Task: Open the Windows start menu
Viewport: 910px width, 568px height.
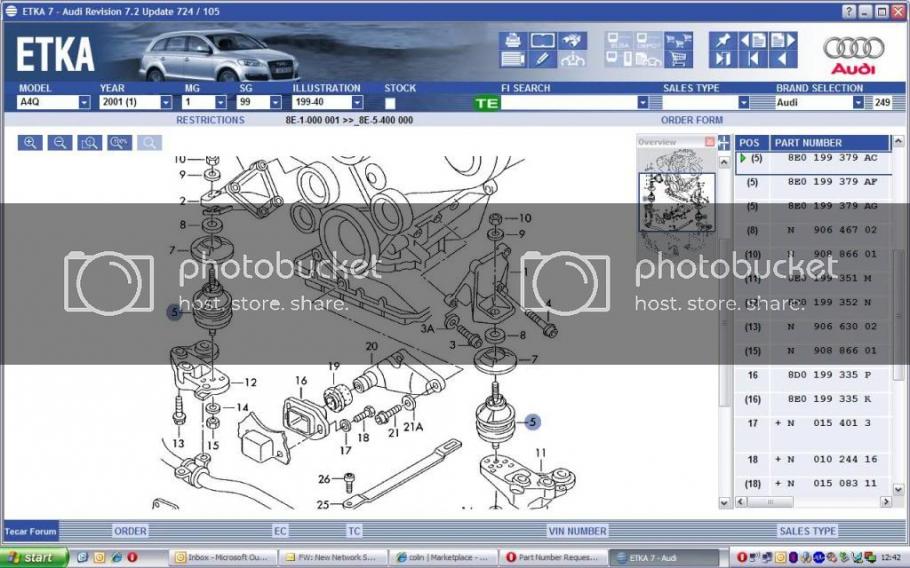Action: point(34,557)
